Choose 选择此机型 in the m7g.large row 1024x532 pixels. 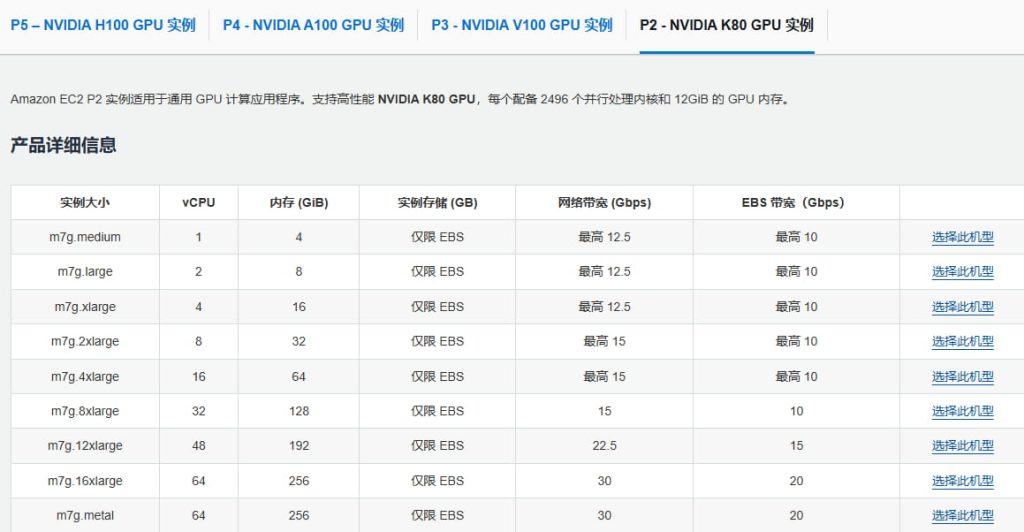[x=963, y=272]
